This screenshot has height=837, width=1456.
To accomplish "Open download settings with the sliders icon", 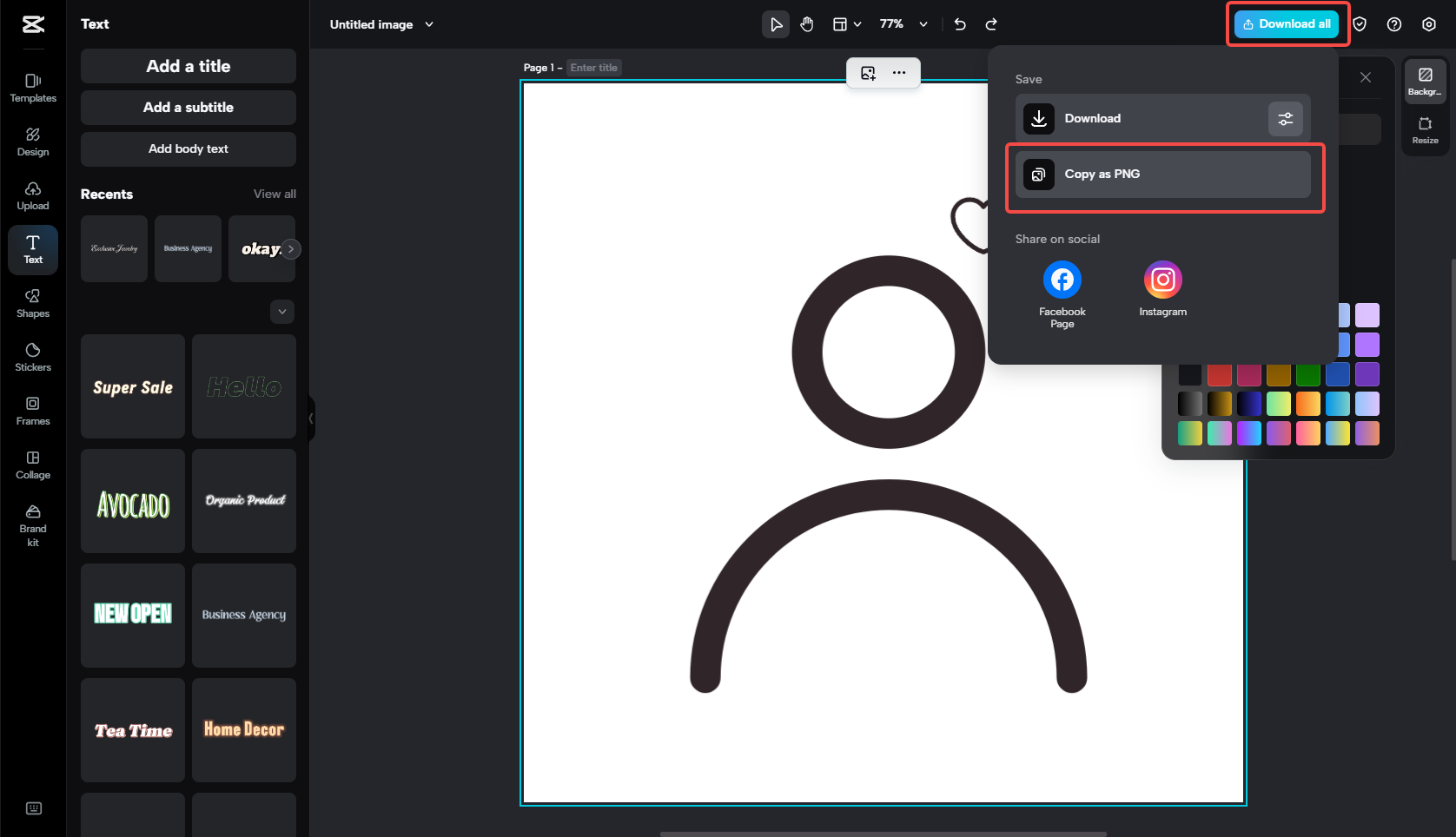I will (x=1285, y=118).
